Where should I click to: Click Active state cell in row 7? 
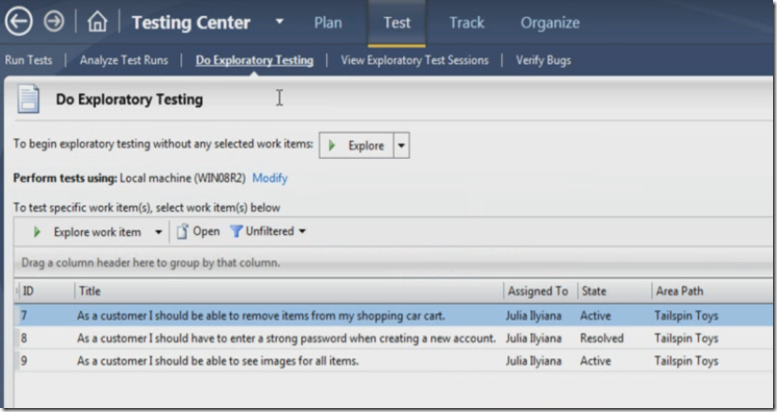(x=595, y=316)
